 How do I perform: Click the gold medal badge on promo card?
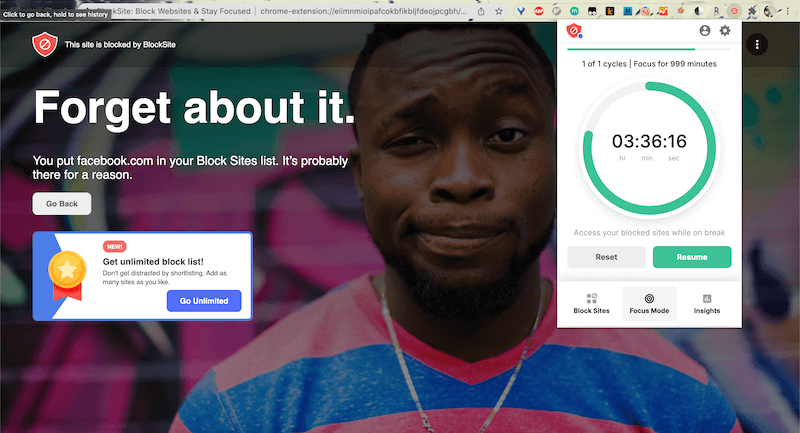(67, 275)
